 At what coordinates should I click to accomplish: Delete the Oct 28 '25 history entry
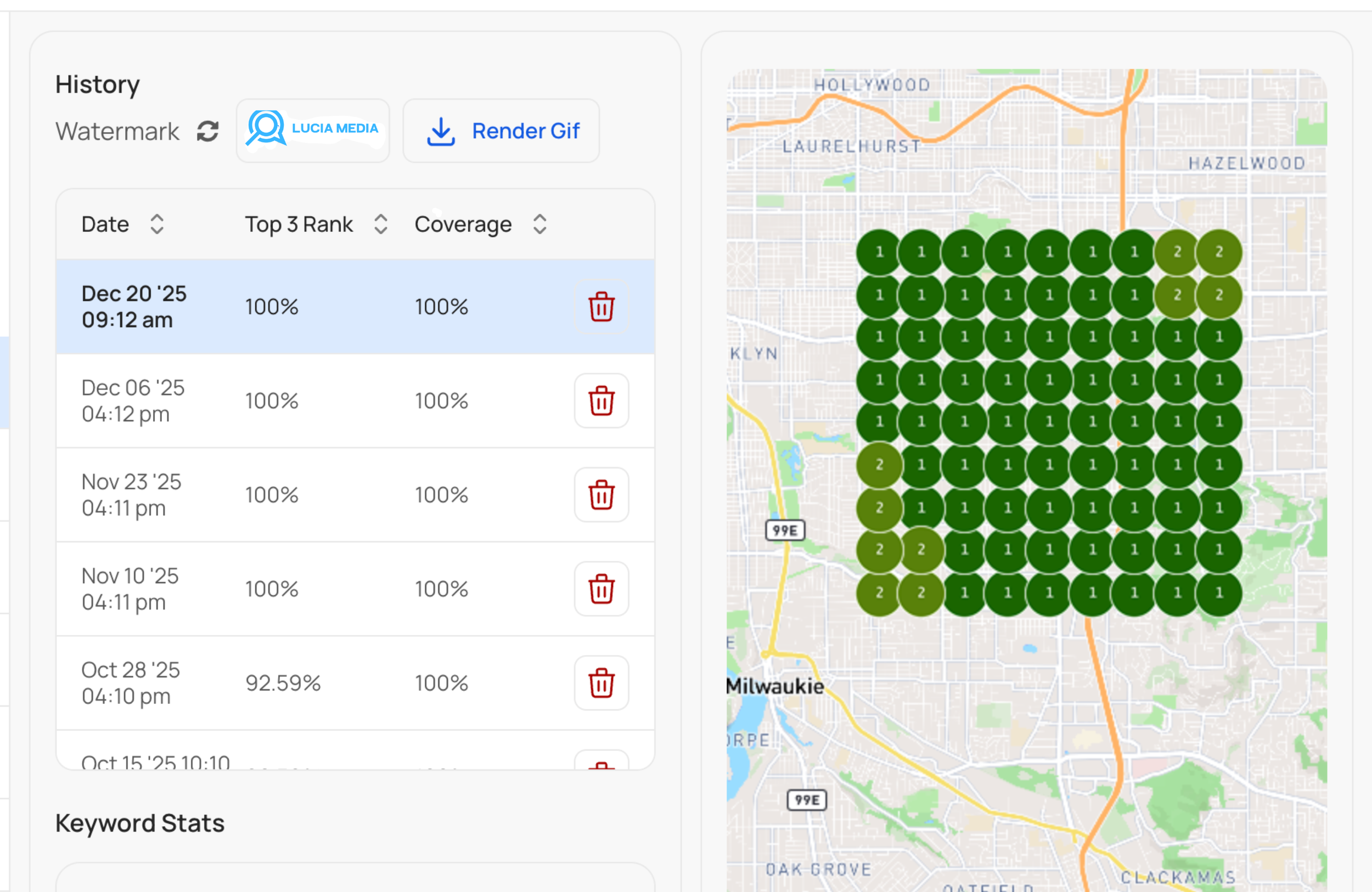[601, 683]
